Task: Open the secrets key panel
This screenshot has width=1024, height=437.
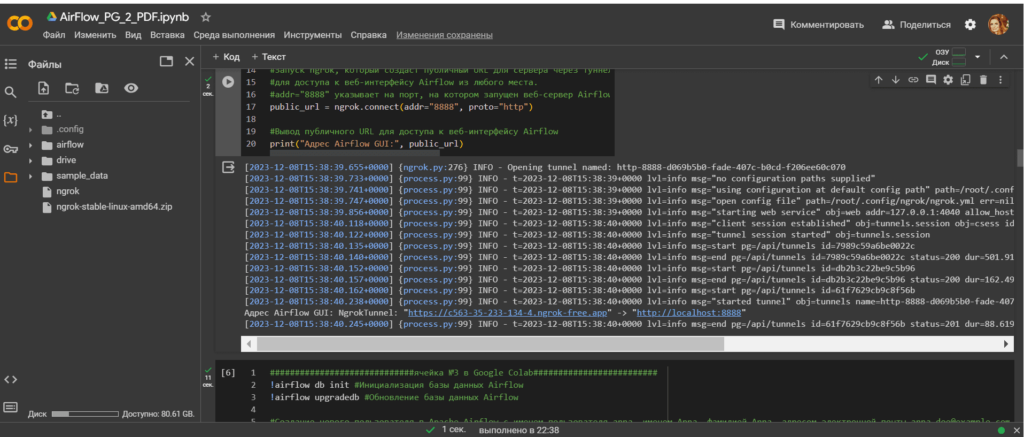Action: [10, 149]
